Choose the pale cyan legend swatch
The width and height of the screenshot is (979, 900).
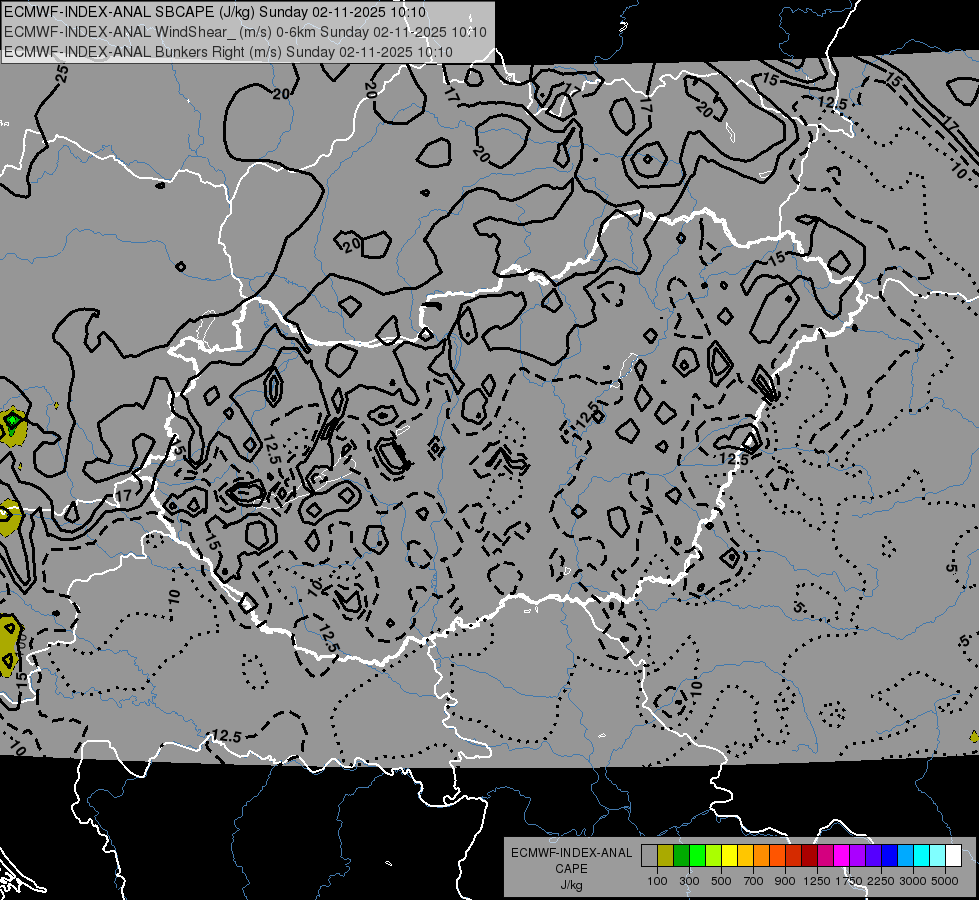tap(938, 856)
